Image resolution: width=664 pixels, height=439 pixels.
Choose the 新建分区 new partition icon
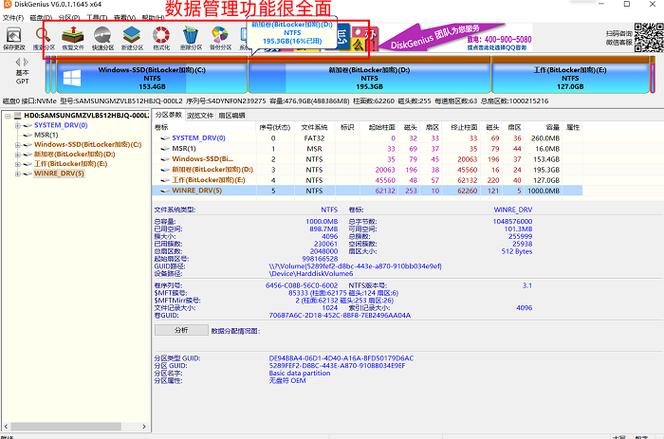coord(132,38)
